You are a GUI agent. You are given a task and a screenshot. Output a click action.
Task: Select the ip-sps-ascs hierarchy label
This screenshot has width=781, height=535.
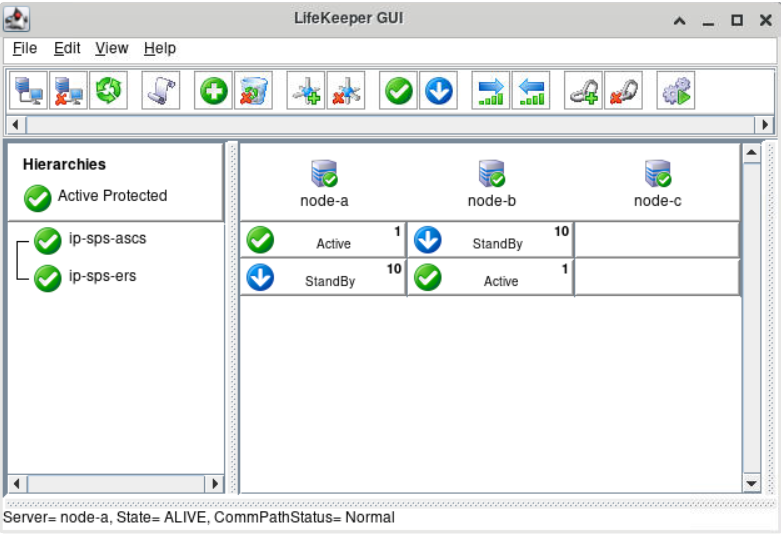[108, 238]
